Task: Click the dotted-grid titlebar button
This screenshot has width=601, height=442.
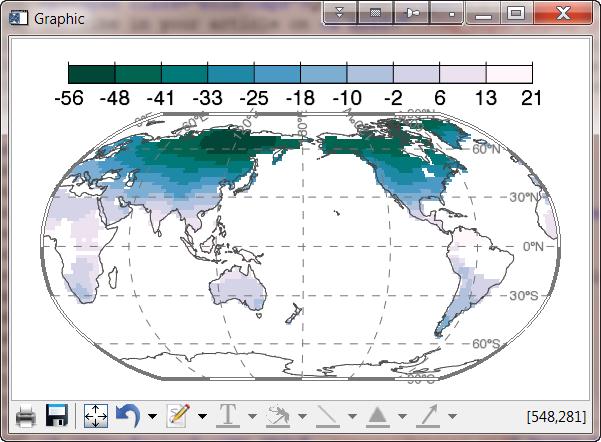Action: 376,13
